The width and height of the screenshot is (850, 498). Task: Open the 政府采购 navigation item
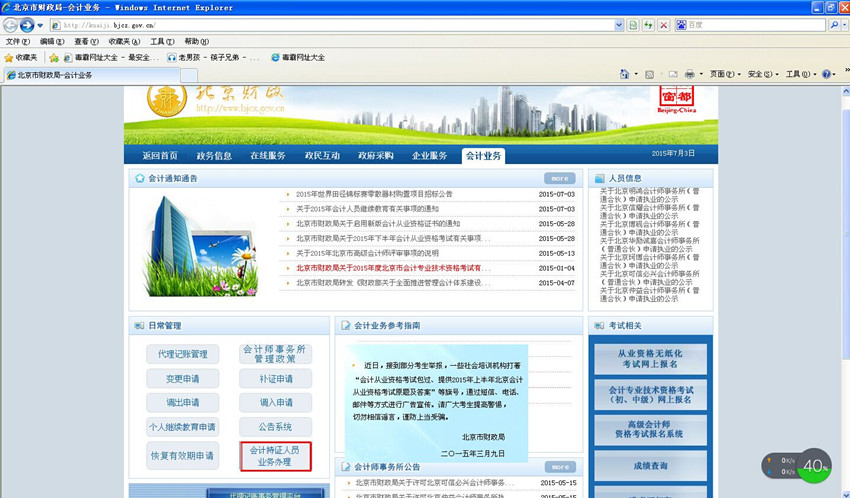[376, 156]
